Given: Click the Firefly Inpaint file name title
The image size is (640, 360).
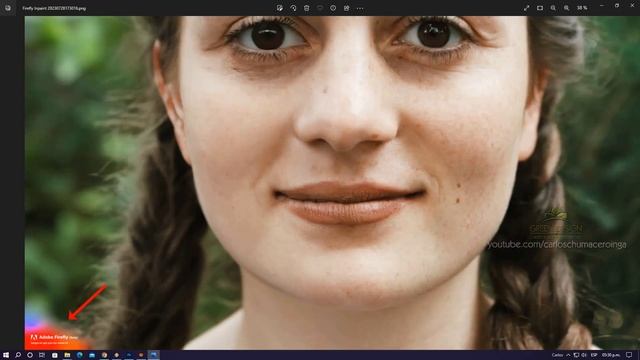Looking at the screenshot, I should point(54,8).
